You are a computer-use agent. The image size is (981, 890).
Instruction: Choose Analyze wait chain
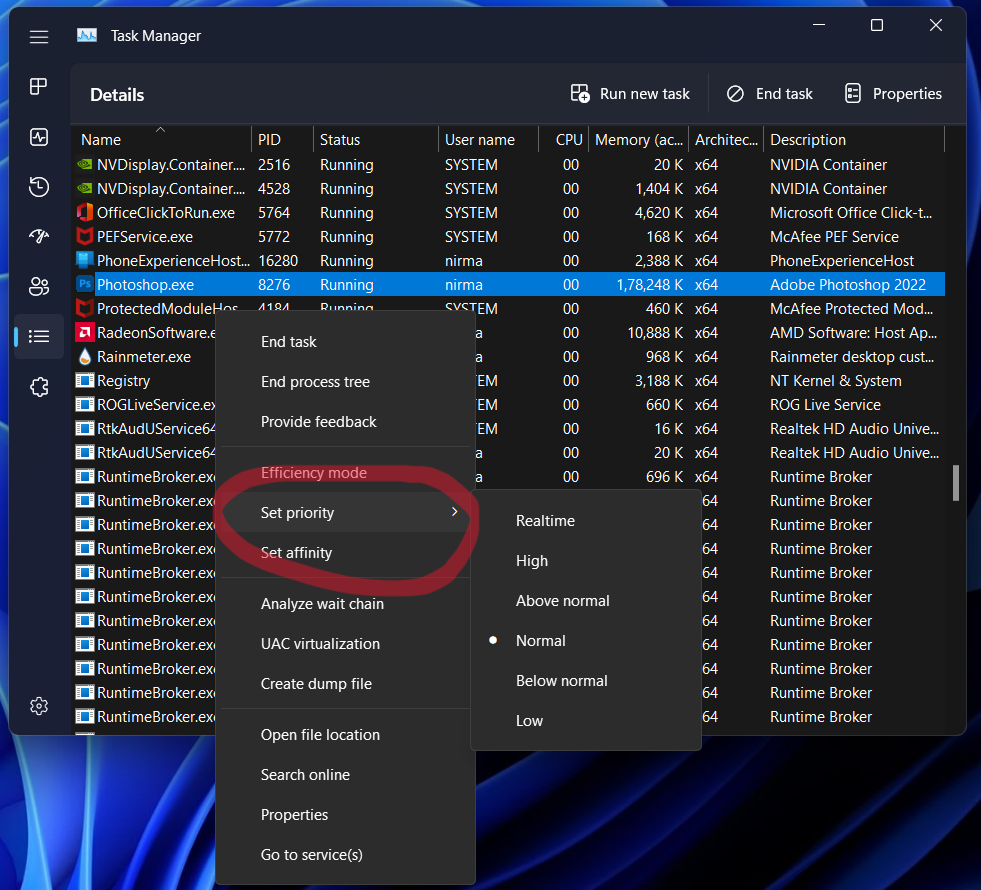point(345,604)
